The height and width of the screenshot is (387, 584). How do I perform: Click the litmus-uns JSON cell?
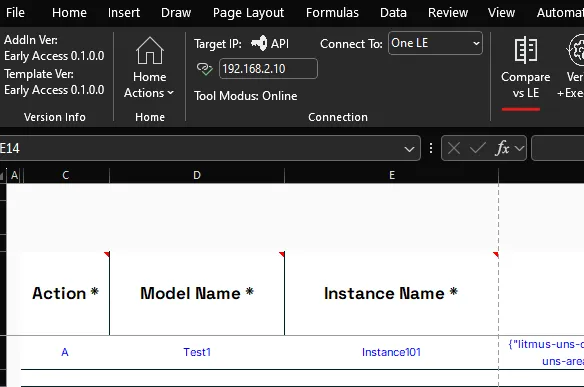542,352
